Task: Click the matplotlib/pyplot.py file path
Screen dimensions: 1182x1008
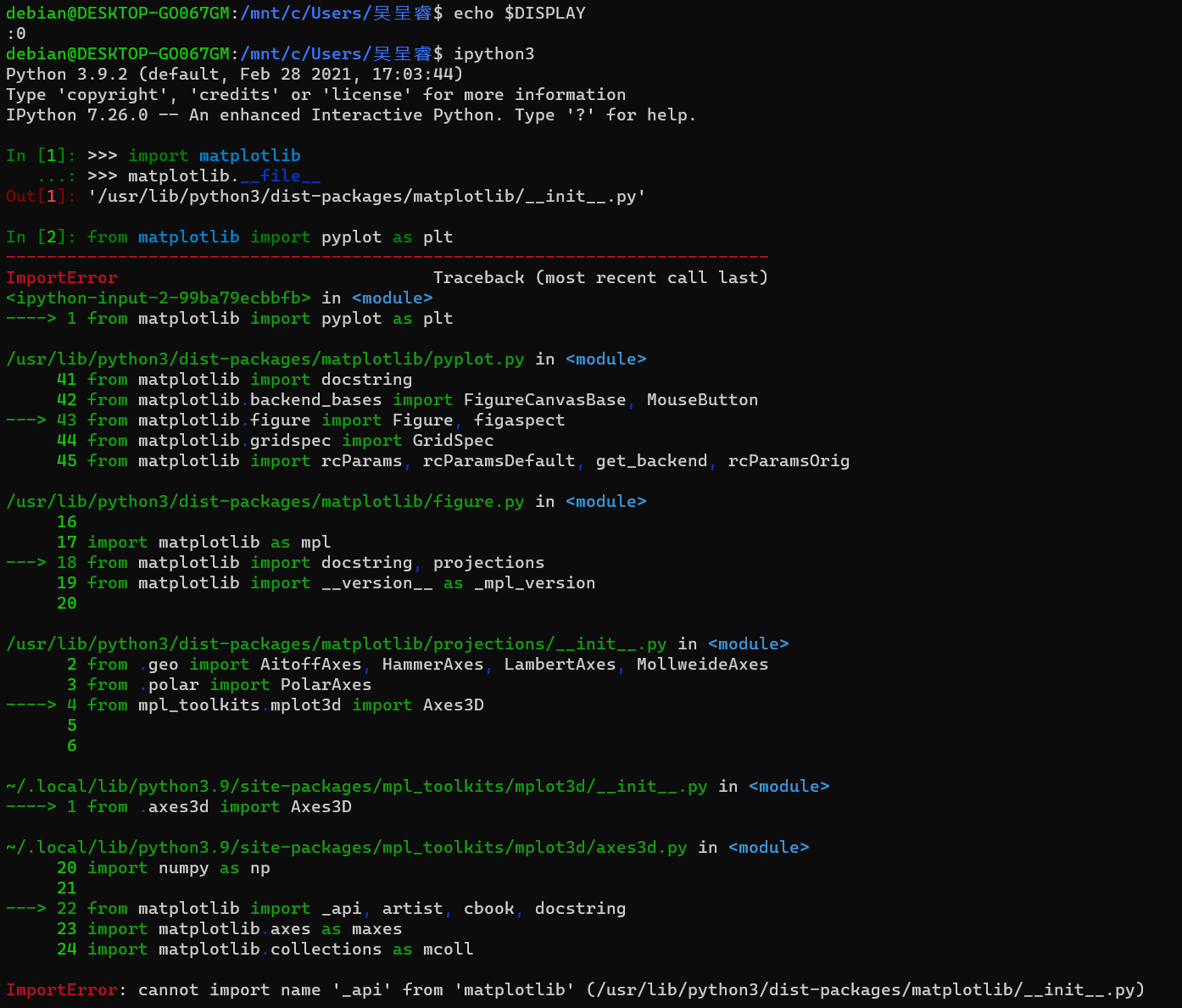Action: (x=265, y=359)
